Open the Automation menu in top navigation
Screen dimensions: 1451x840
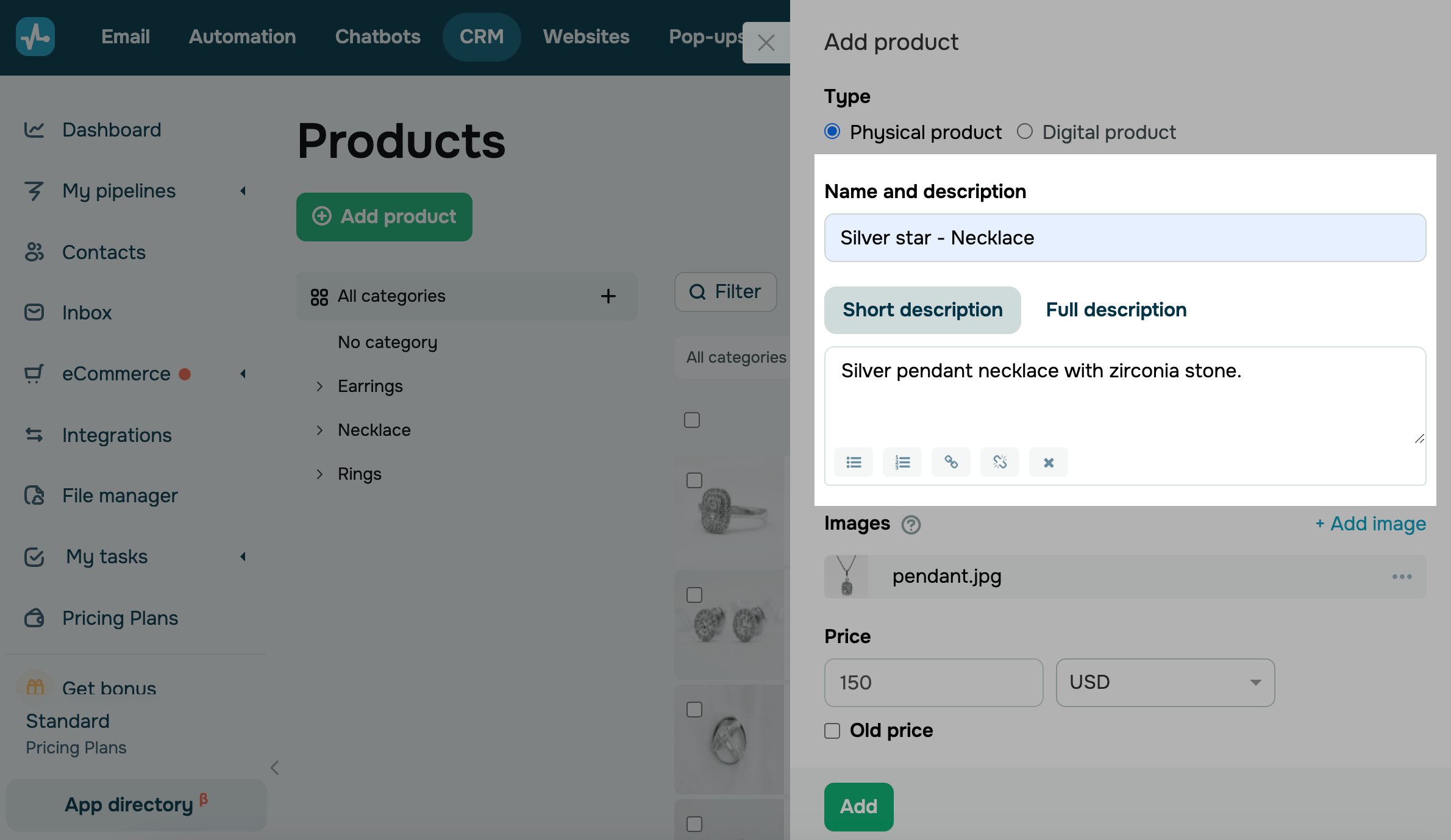pyautogui.click(x=242, y=37)
